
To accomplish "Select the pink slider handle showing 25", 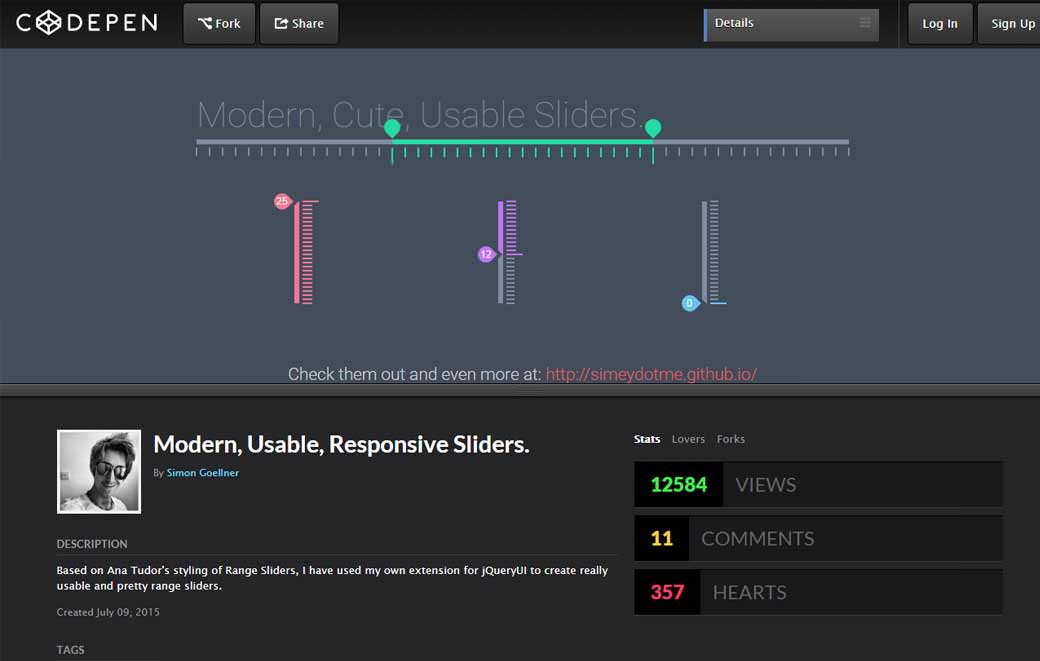I will (x=284, y=200).
